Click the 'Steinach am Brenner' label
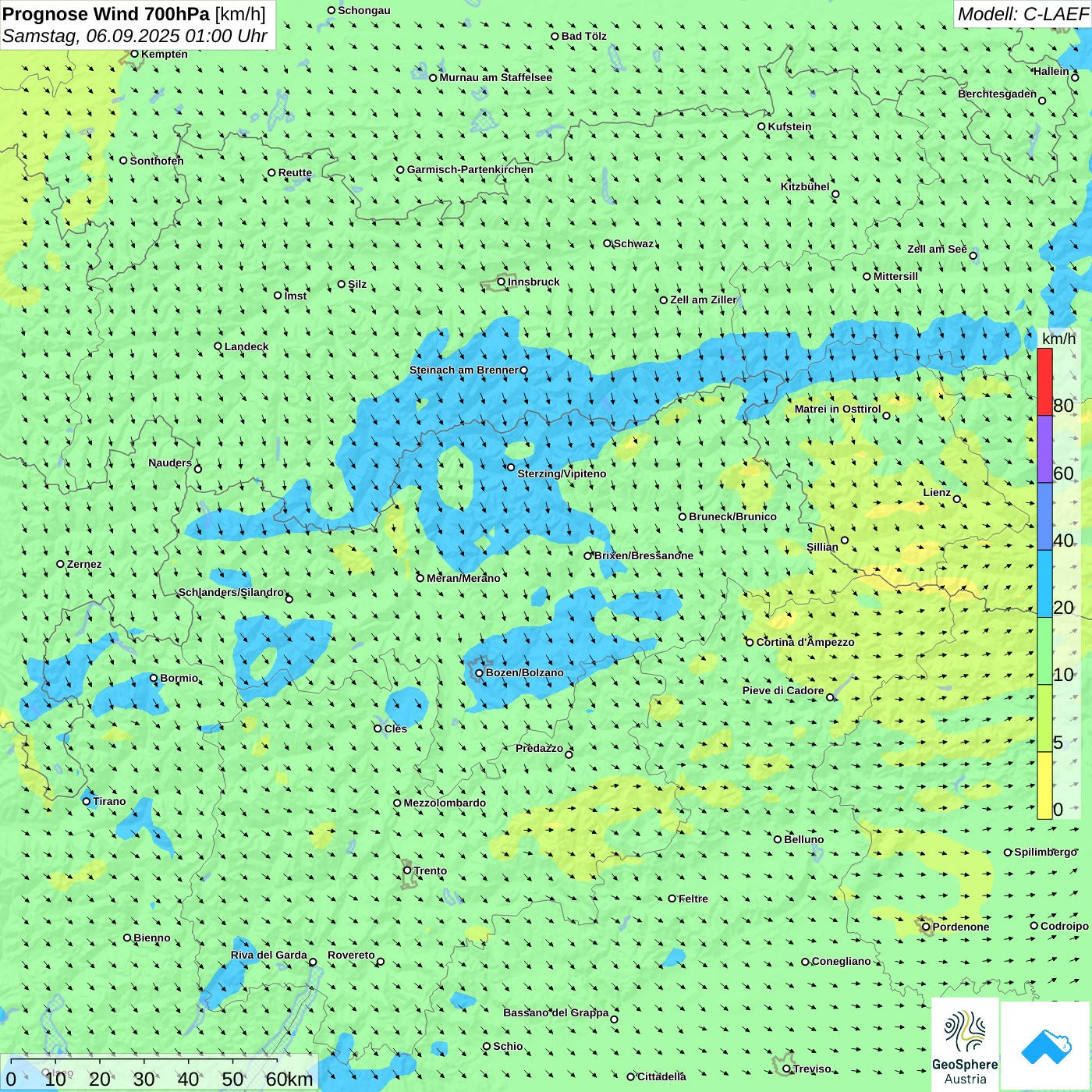Viewport: 1092px width, 1092px height. pyautogui.click(x=464, y=370)
